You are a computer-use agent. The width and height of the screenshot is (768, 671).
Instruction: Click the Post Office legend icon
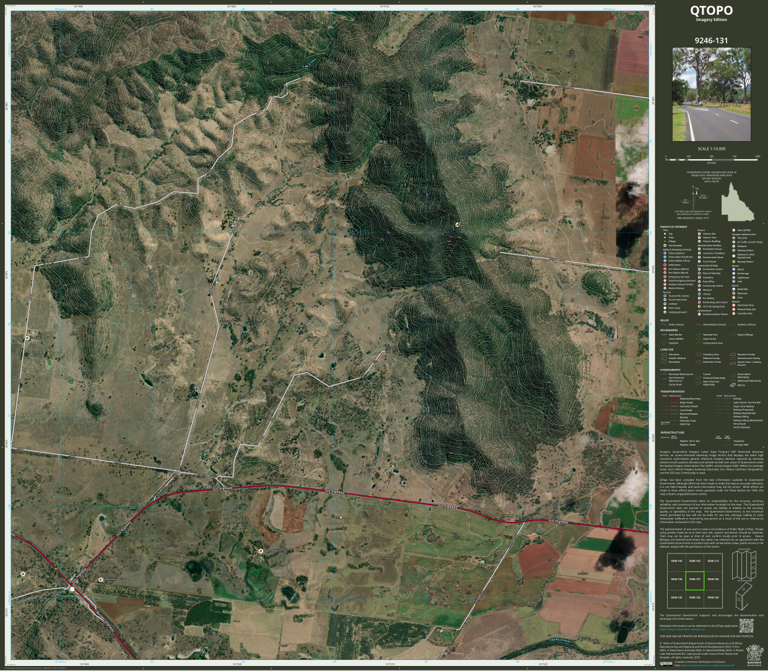(699, 282)
